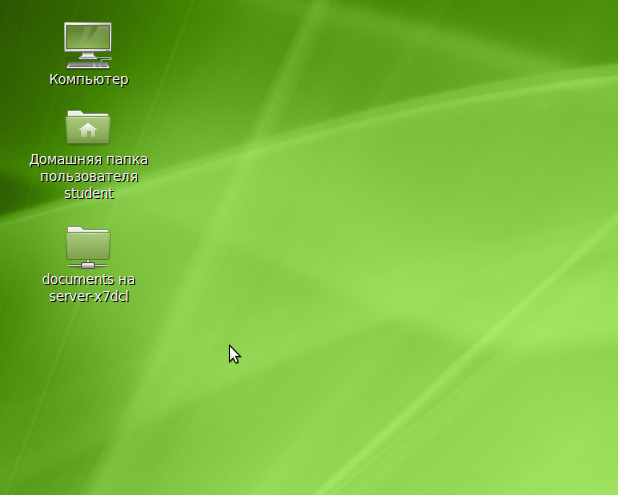The height and width of the screenshot is (495, 618).
Task: Click the house emblem on the home folder
Action: click(x=88, y=130)
